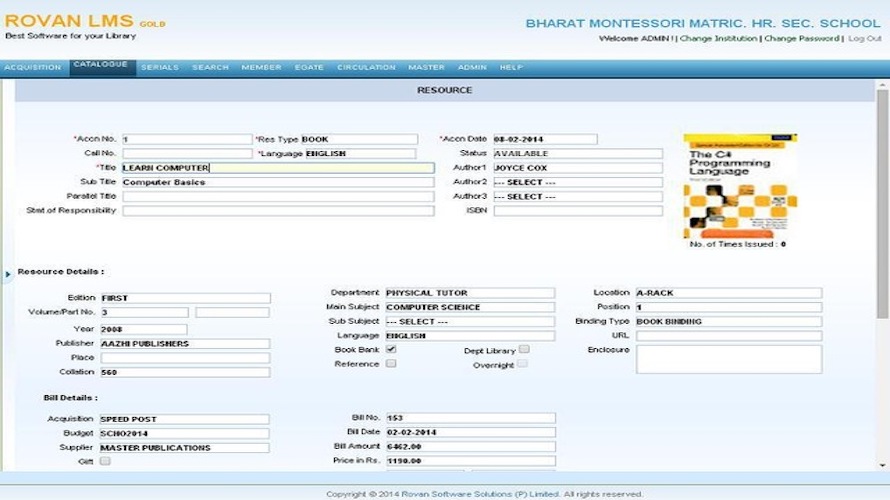Click the Change Password link
Viewport: 890px width, 500px height.
801,39
